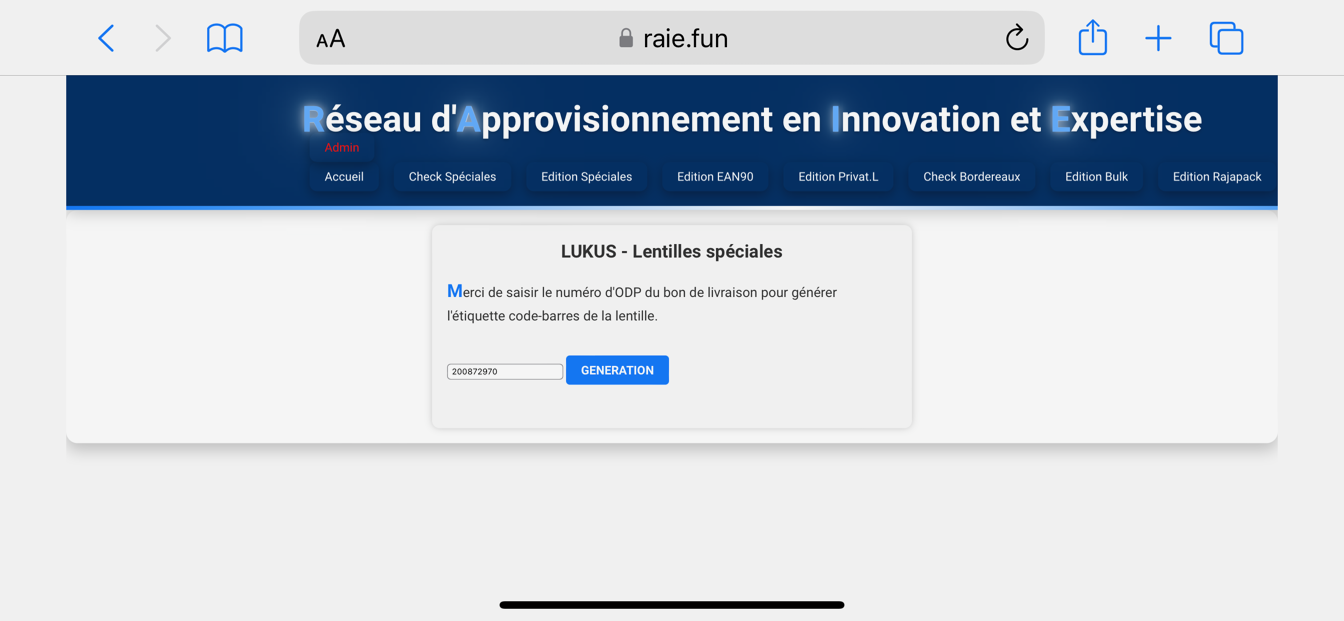The height and width of the screenshot is (621, 1344).
Task: Add a new tab with the plus icon
Action: (1158, 38)
